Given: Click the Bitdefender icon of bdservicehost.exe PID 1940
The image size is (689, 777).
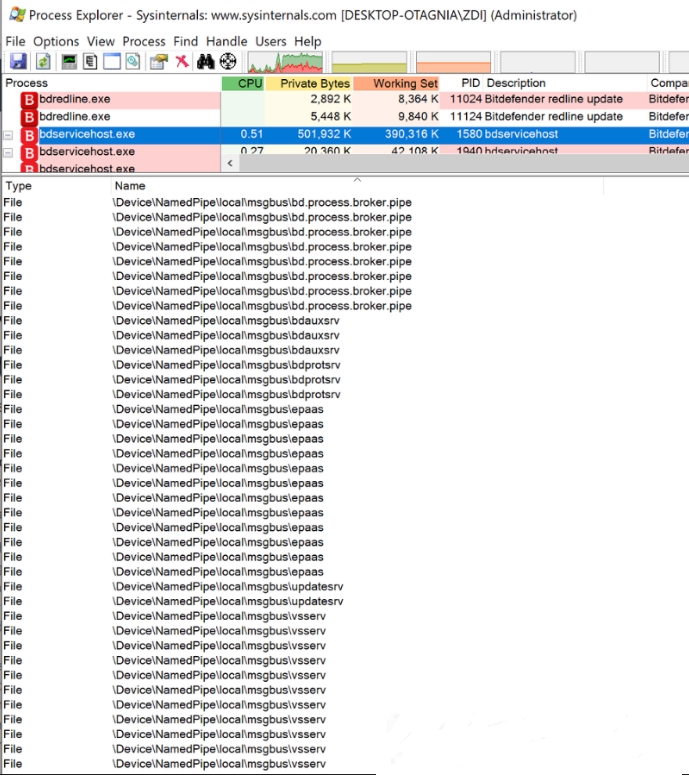Looking at the screenshot, I should 29,152.
